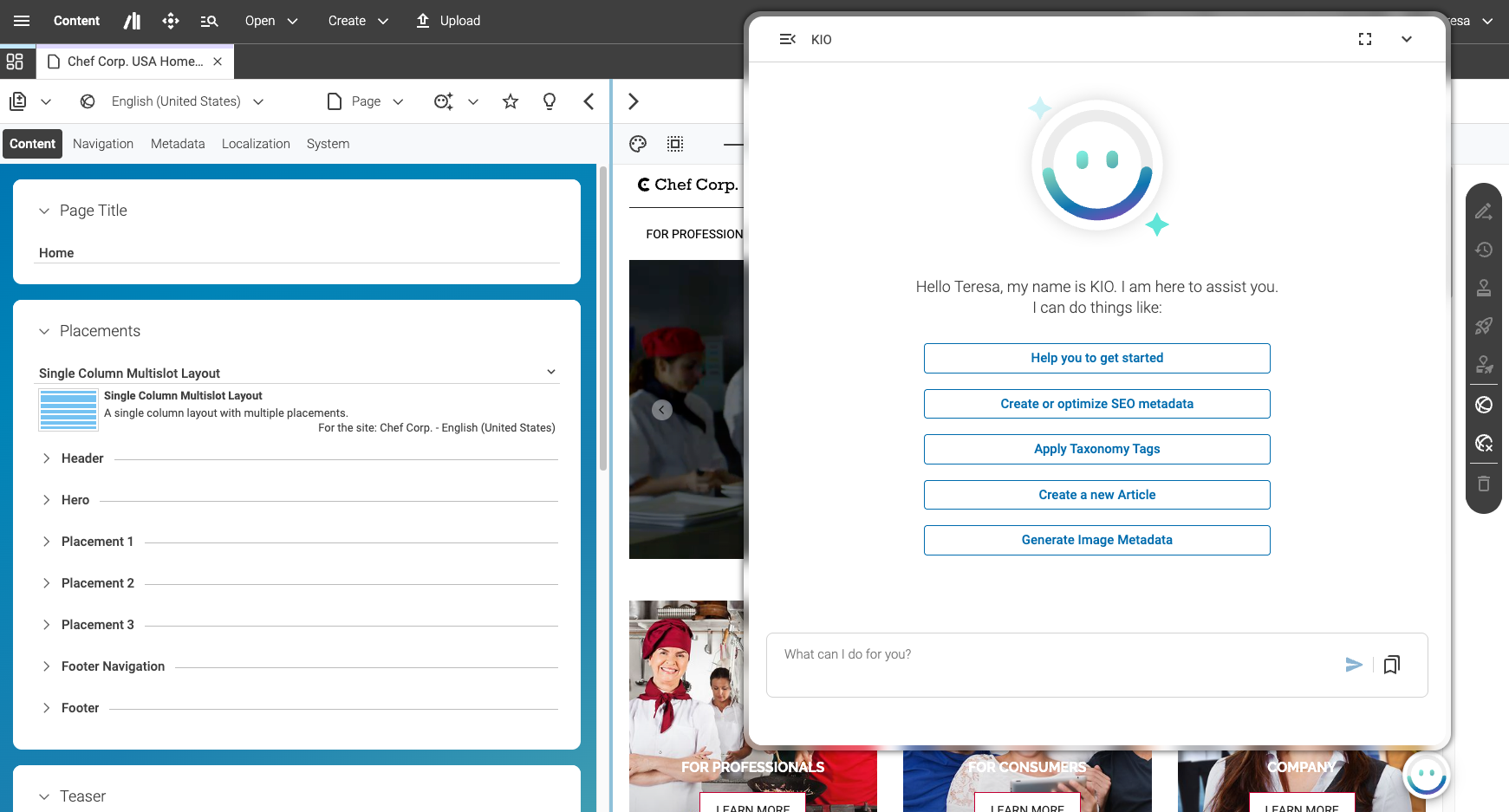Screen dimensions: 1509x812
Task: Click the selection frame icon in preview toolbar
Action: coord(675,144)
